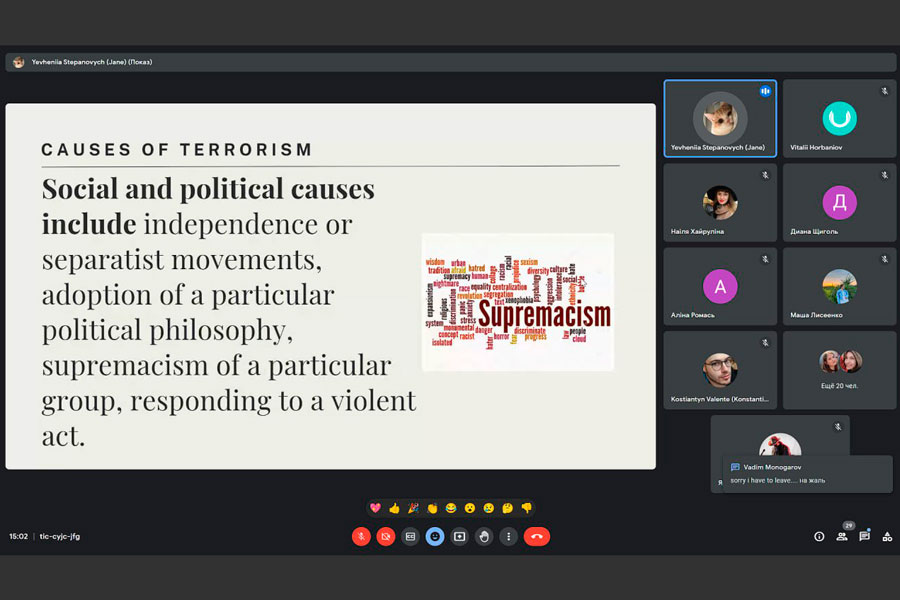Click the muted mic icon on Kostiantyn Valente tile

(x=765, y=343)
